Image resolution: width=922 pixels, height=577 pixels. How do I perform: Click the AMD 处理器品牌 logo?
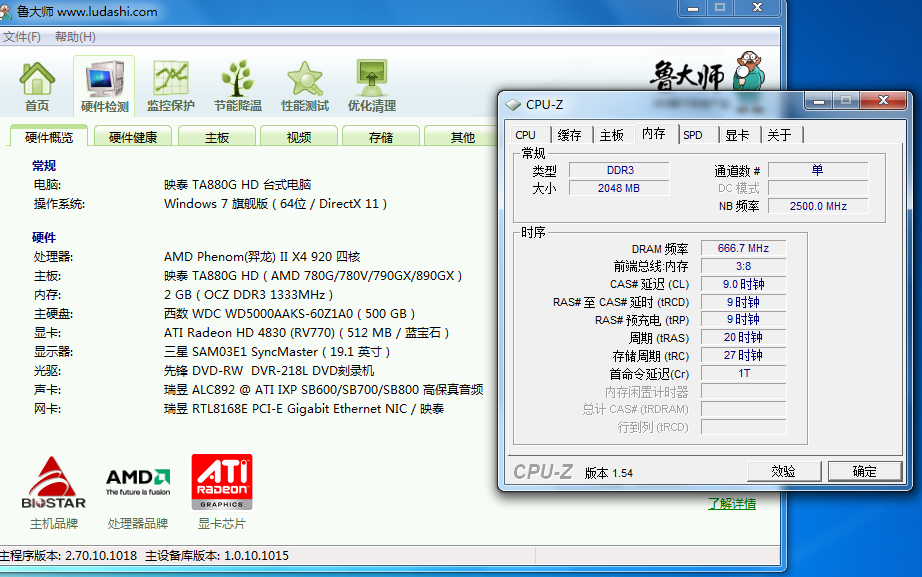[138, 482]
